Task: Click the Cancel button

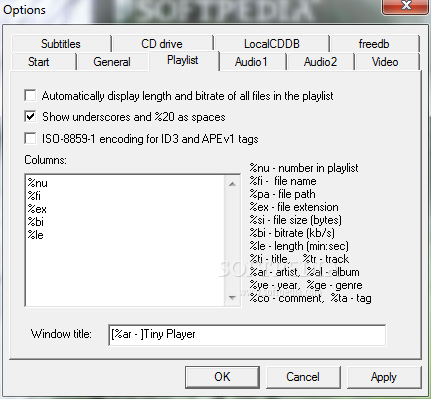Action: pos(303,377)
